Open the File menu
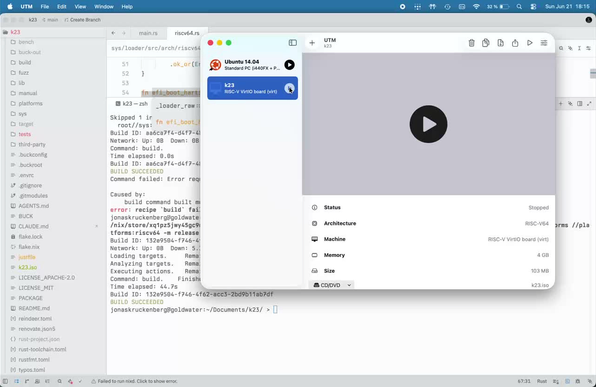 tap(44, 6)
